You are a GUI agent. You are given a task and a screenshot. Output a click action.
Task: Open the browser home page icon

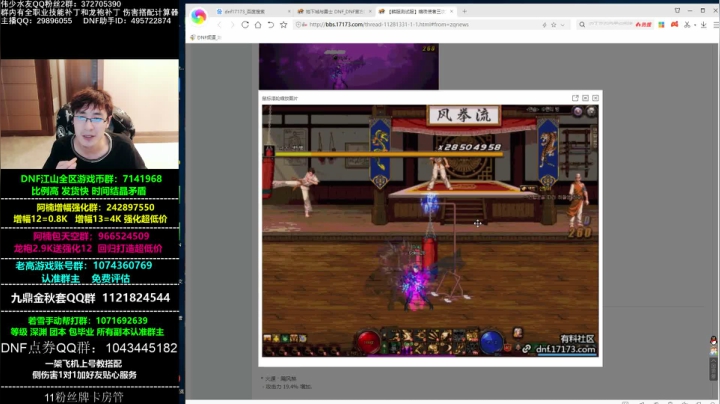(258, 25)
